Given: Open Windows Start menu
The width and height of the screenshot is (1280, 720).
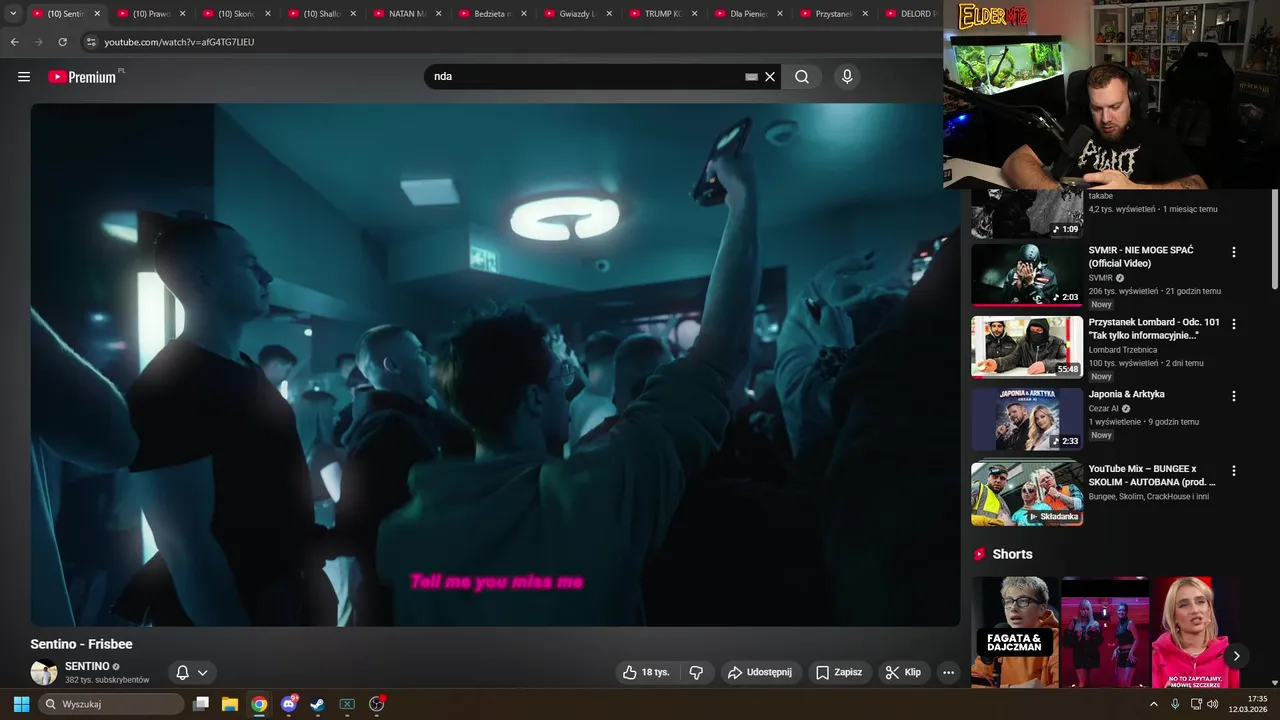Looking at the screenshot, I should click(x=21, y=704).
